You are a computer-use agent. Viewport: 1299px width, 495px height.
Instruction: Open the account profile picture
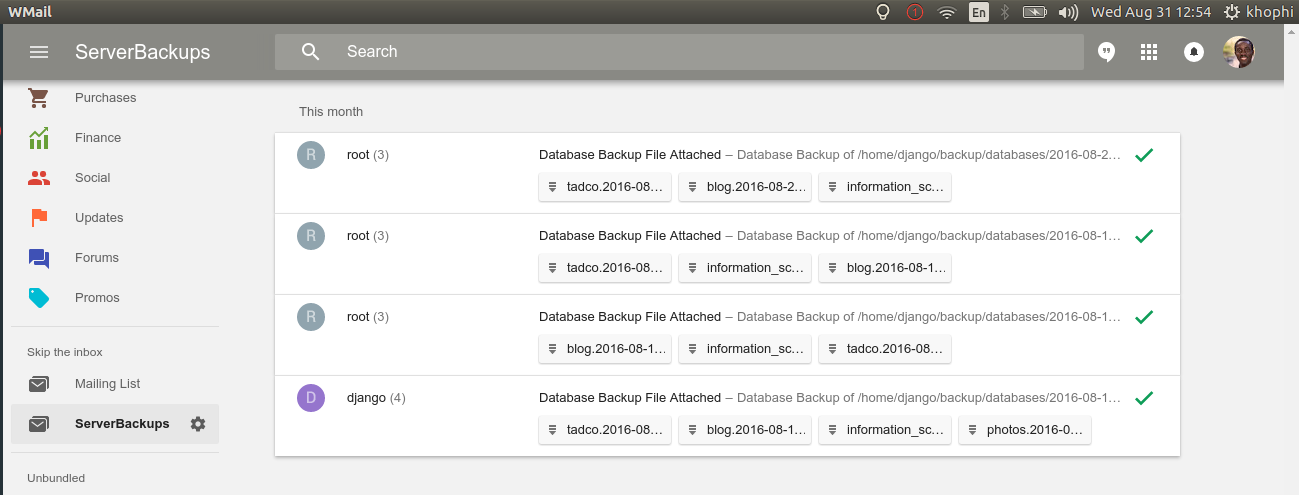click(1239, 52)
